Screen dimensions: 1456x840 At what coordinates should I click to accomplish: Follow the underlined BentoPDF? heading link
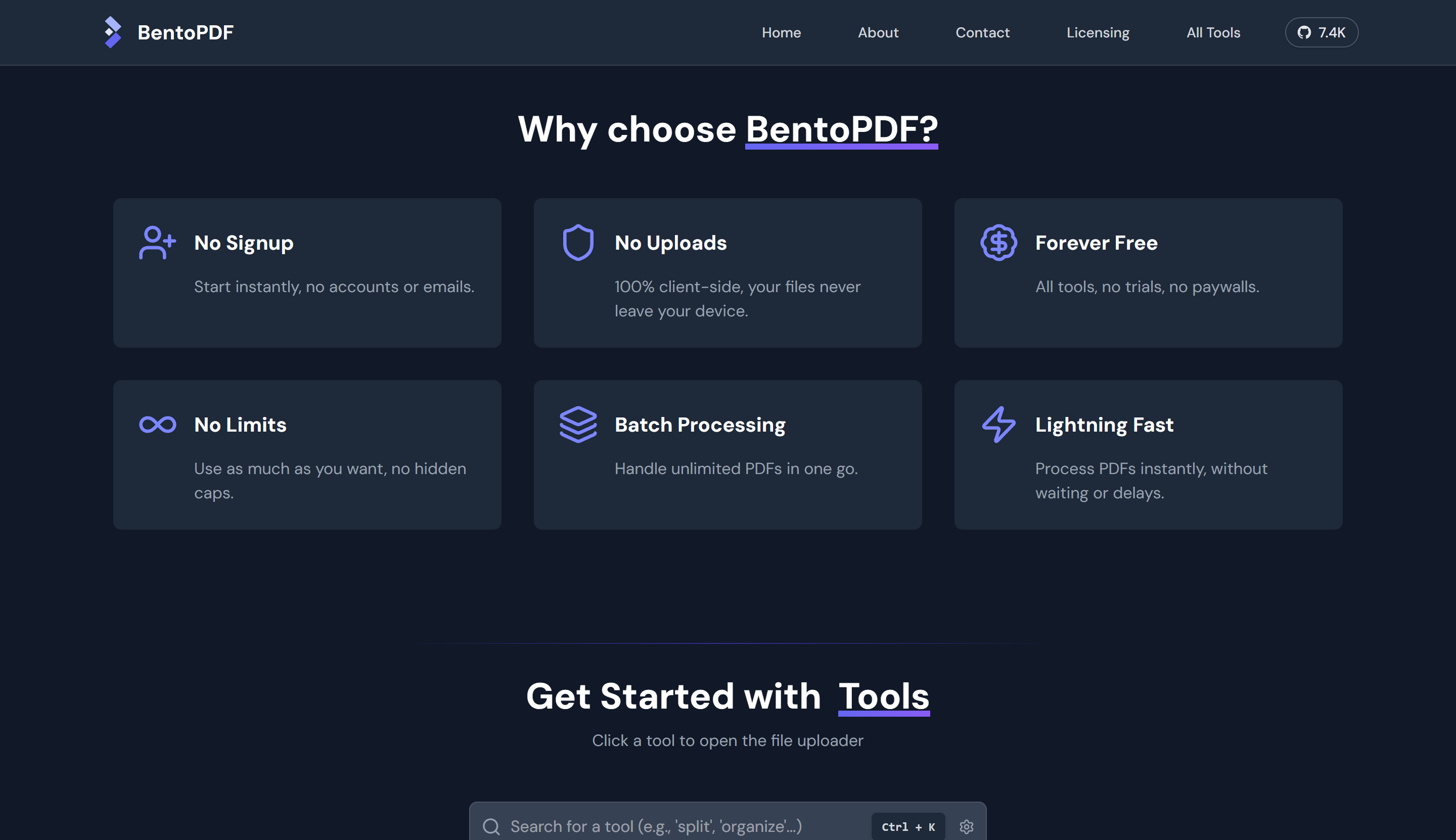point(841,130)
